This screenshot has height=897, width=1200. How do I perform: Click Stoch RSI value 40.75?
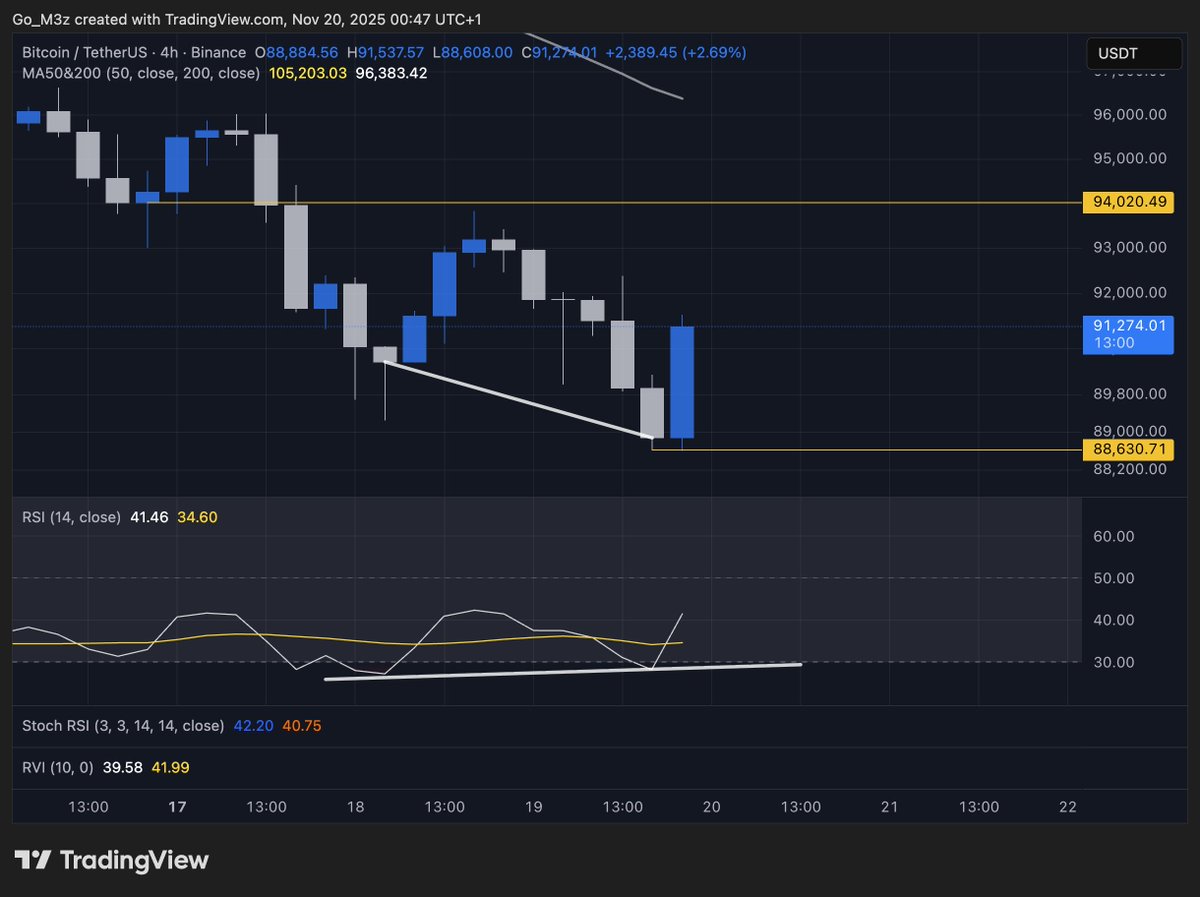coord(302,726)
